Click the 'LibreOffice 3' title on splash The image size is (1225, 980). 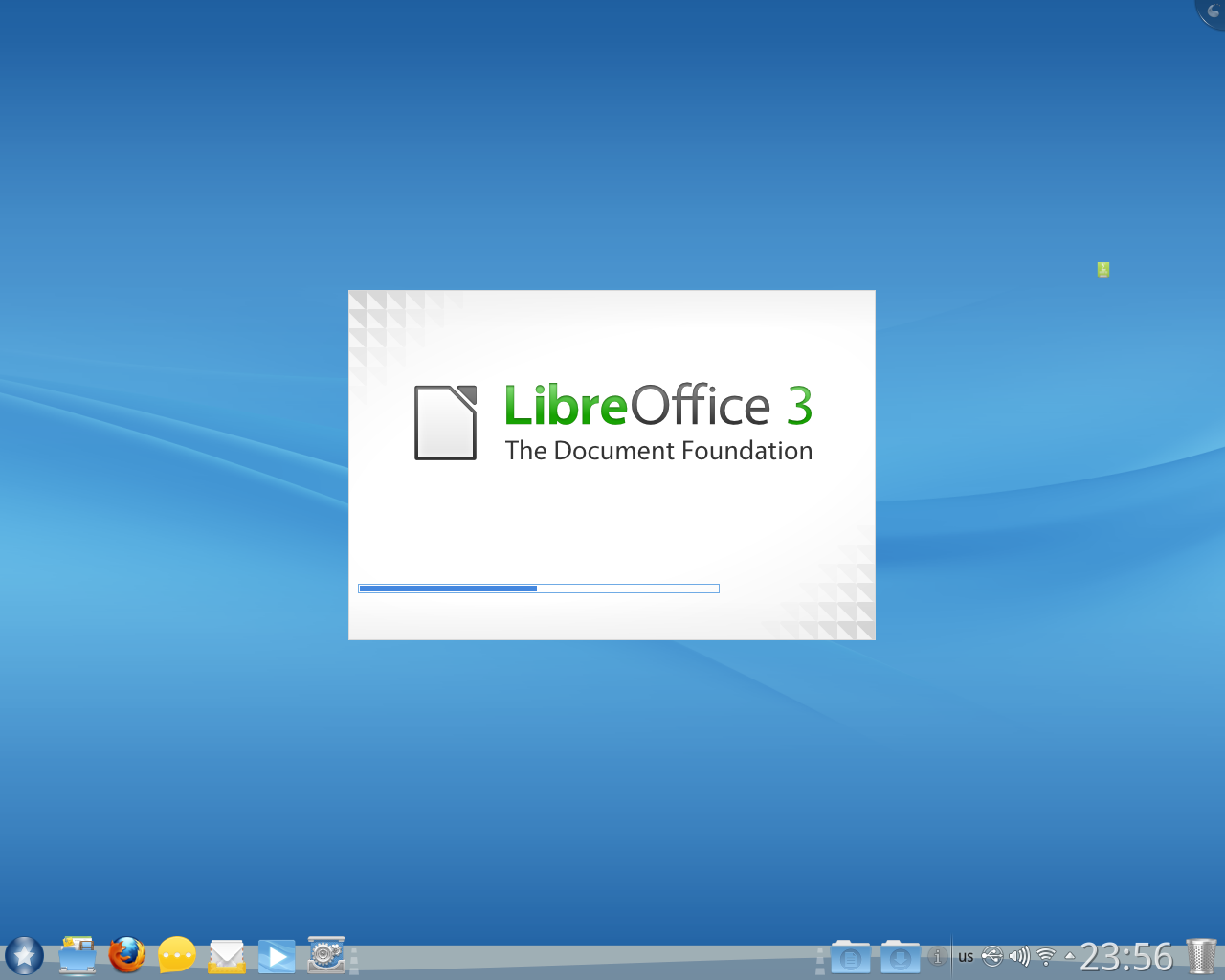(x=658, y=405)
